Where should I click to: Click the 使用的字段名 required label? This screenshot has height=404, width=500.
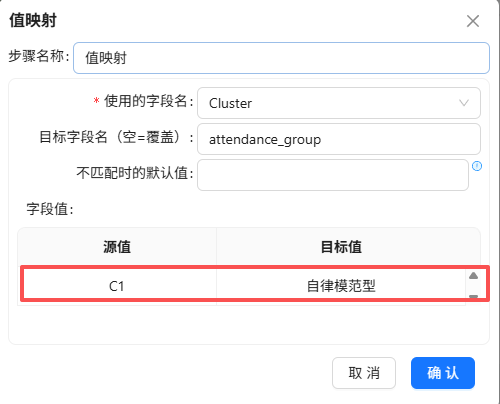click(143, 101)
